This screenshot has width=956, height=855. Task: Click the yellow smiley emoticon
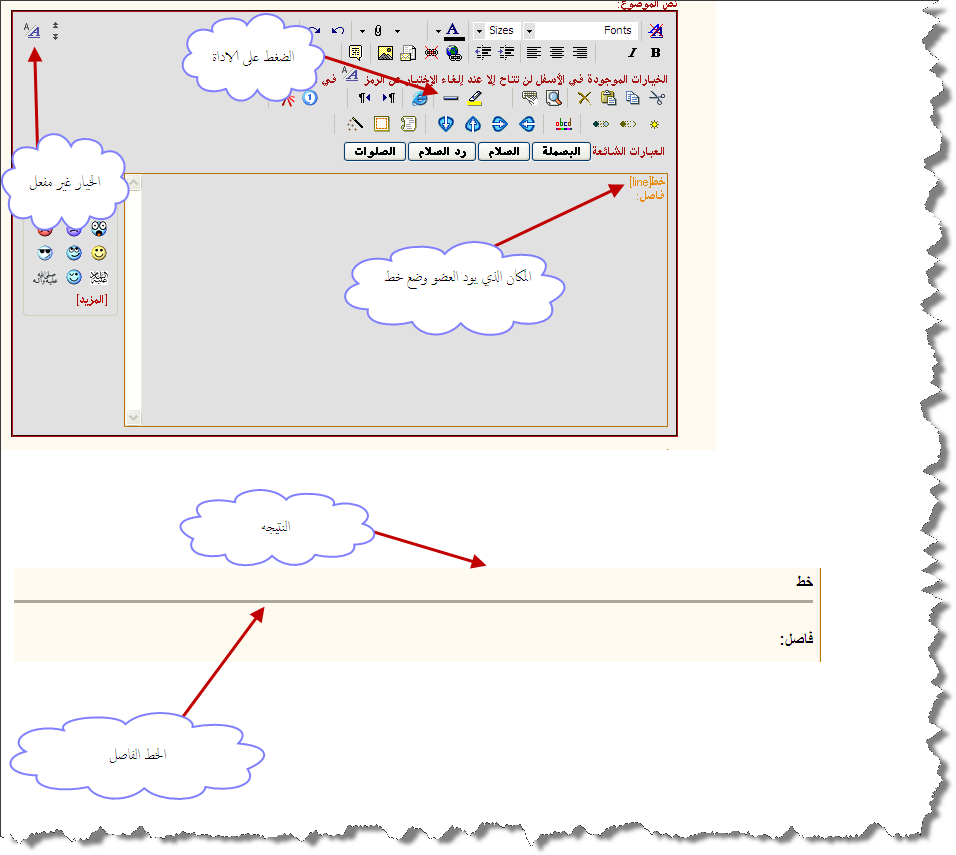(99, 253)
